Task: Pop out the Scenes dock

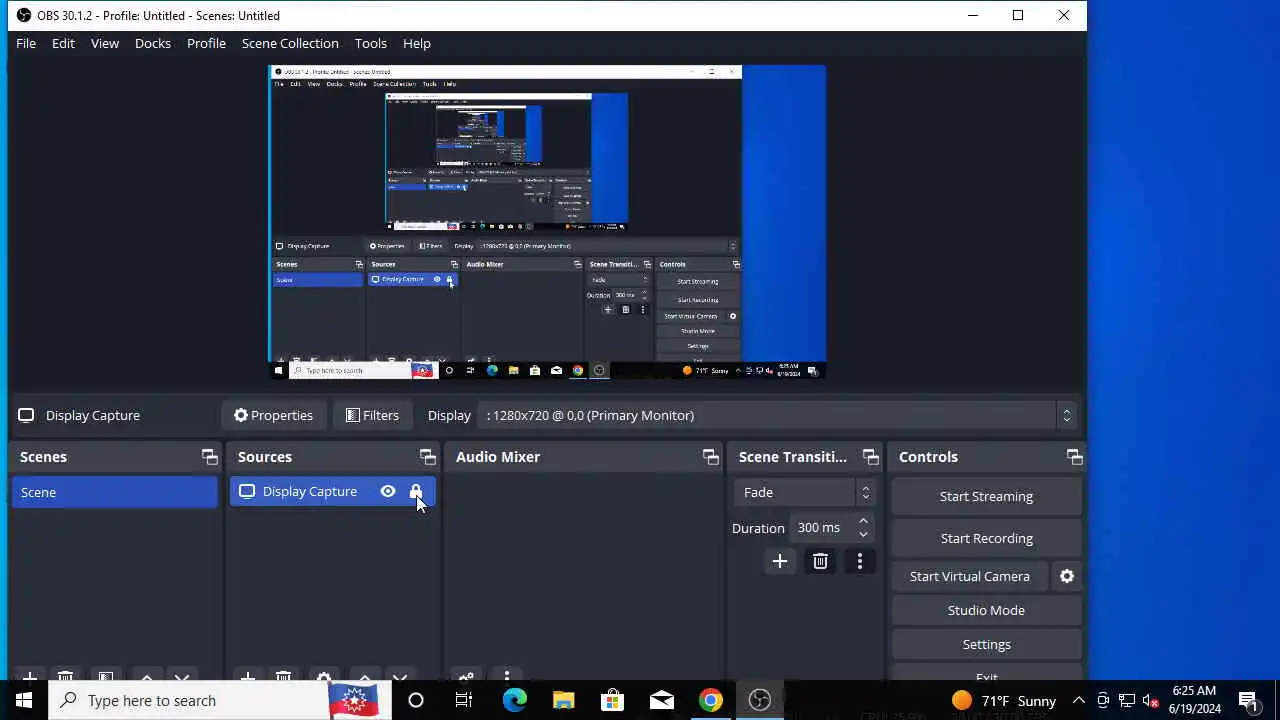Action: 209,457
